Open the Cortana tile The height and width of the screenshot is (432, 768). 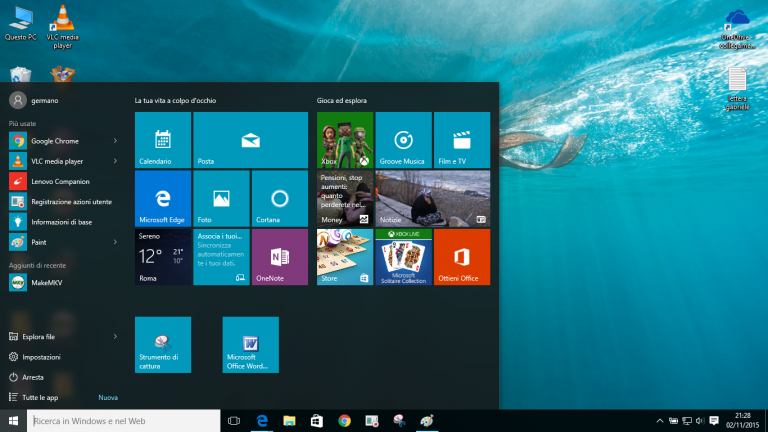point(279,198)
